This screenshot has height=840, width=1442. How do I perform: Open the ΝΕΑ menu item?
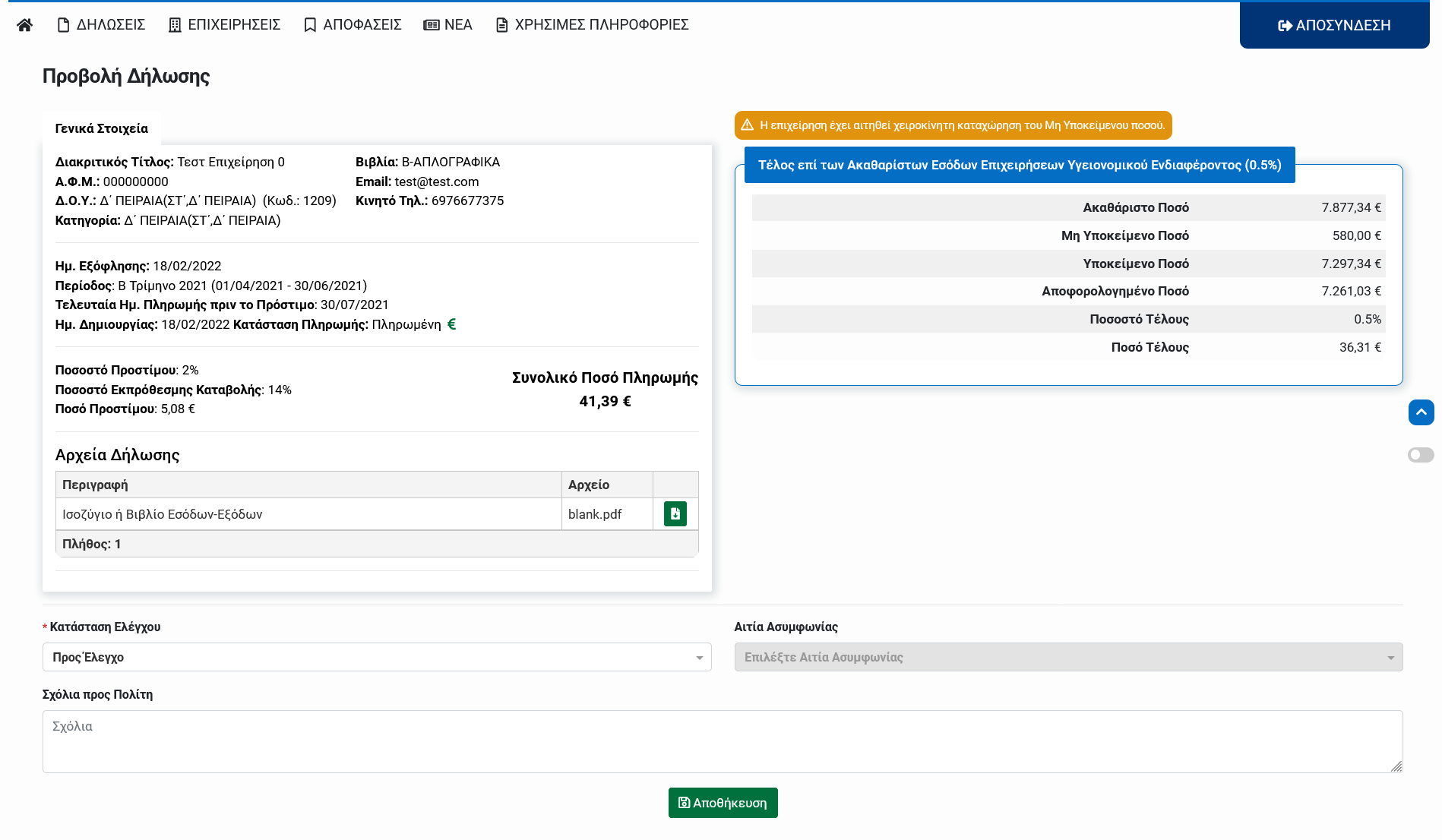click(x=448, y=25)
